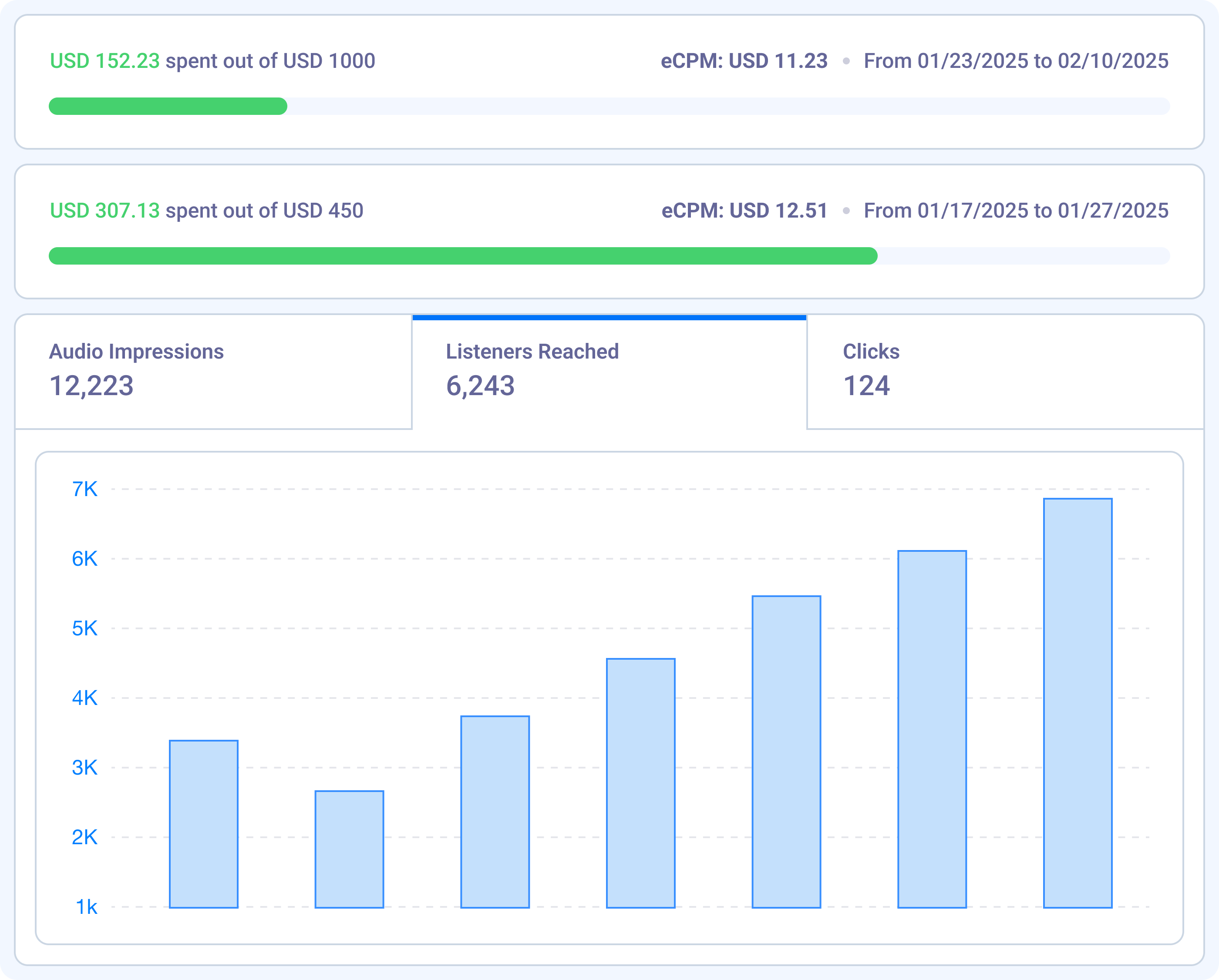Click the green progress bar of the USD 1000 budget
Viewport: 1219px width, 980px height.
pyautogui.click(x=168, y=106)
